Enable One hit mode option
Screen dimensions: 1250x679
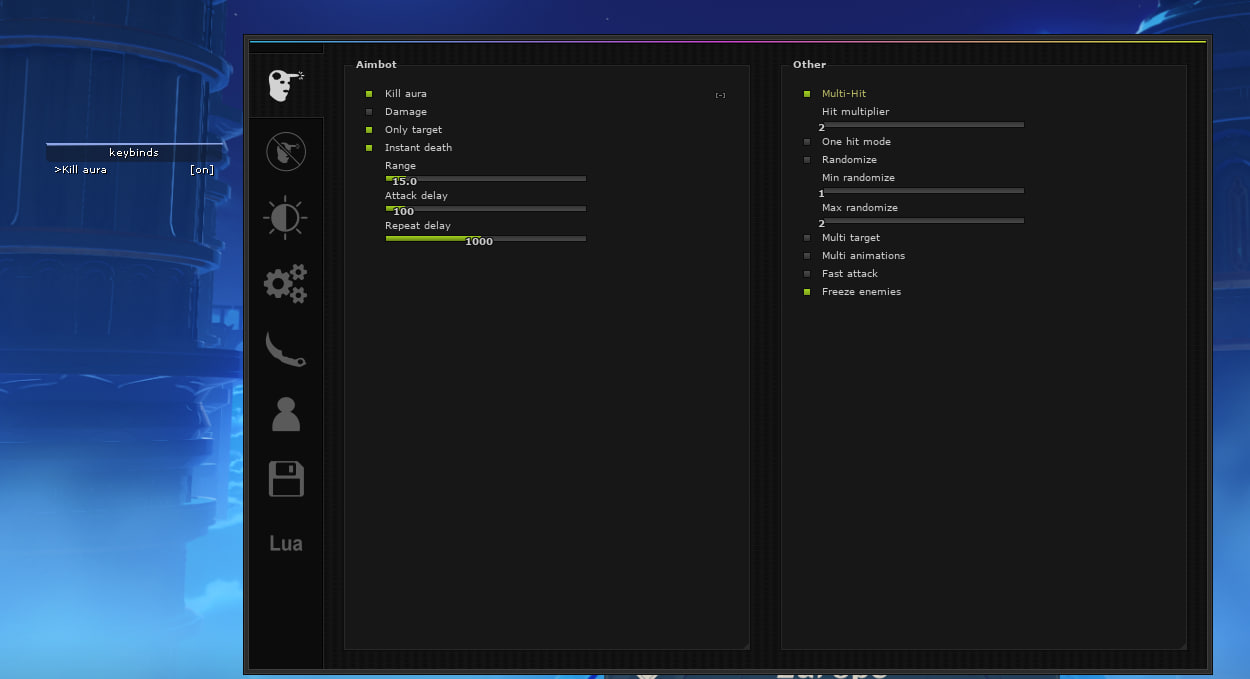[807, 142]
